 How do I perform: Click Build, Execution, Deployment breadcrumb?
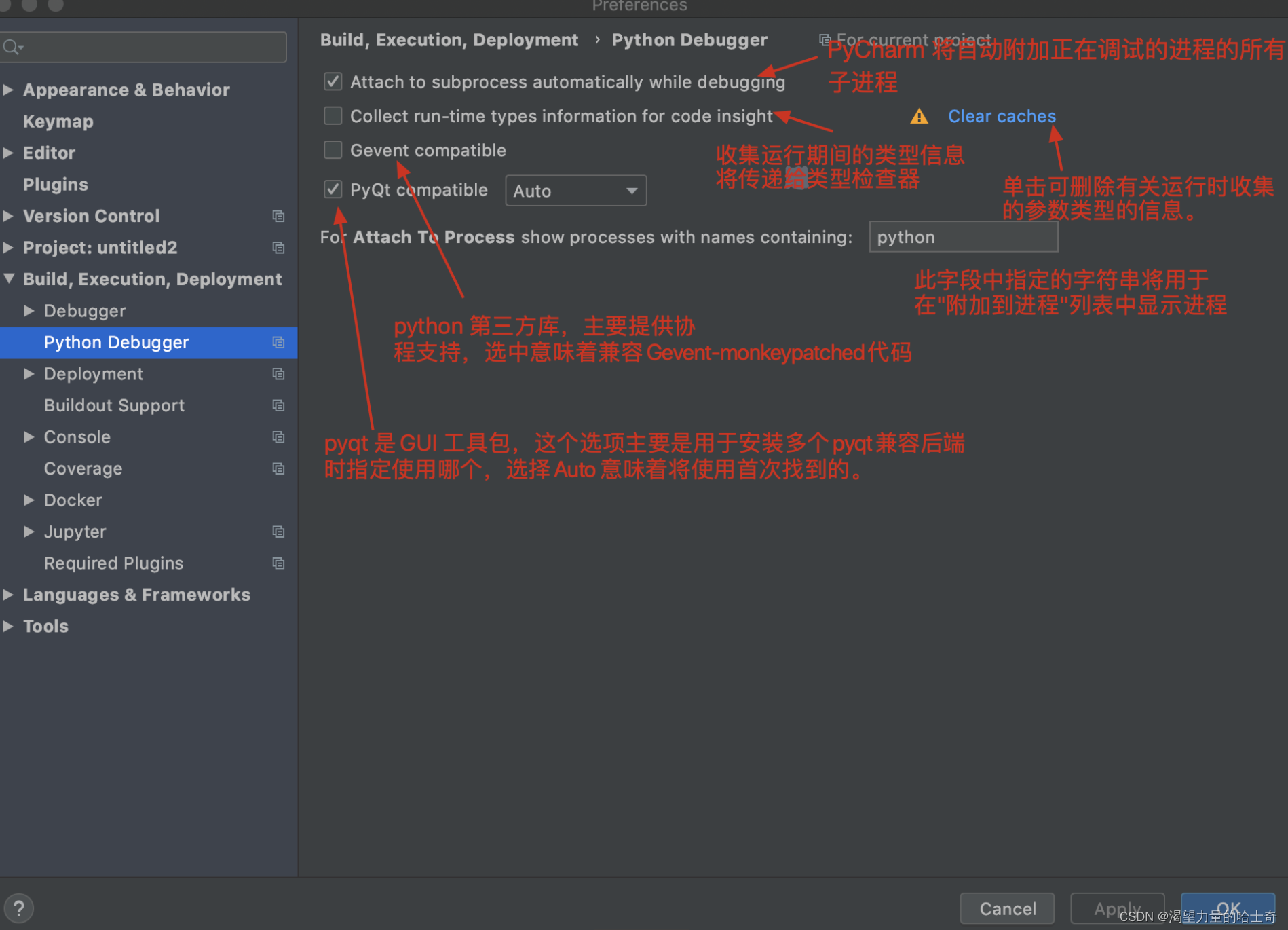point(449,40)
